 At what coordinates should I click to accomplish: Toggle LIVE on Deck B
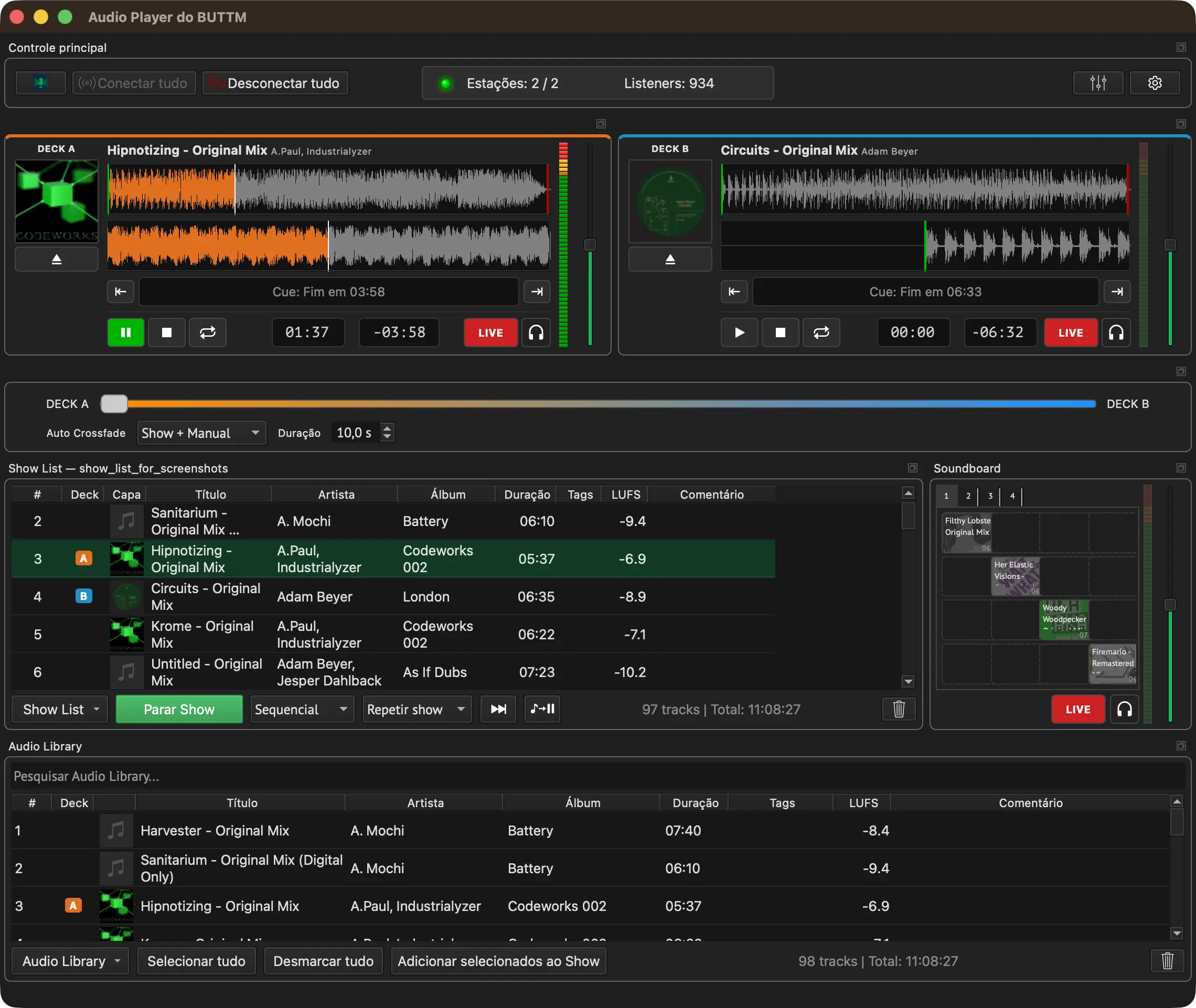coord(1071,333)
